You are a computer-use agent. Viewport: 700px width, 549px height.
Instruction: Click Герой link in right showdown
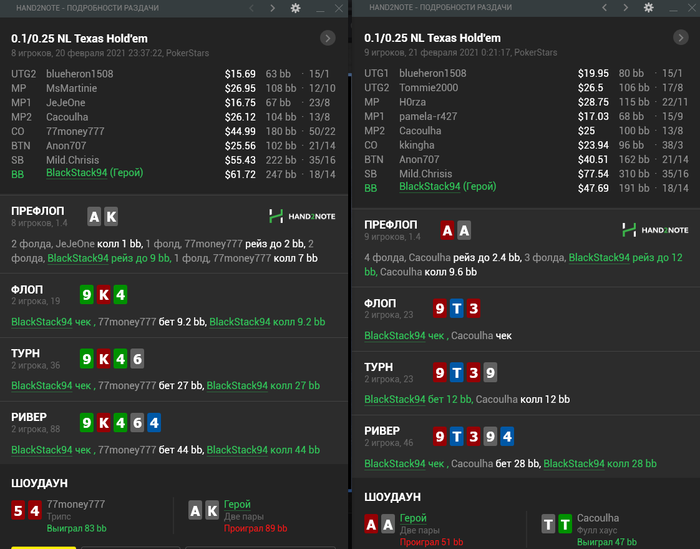413,518
